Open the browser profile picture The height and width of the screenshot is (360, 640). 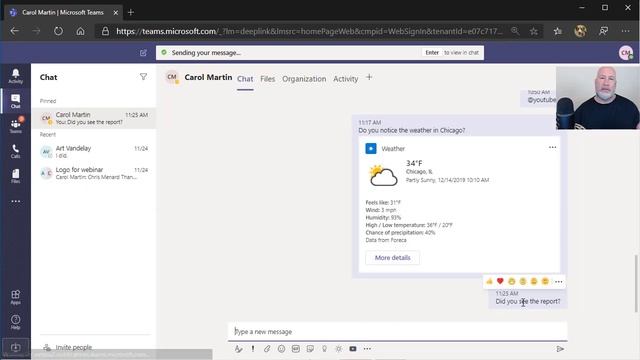(x=580, y=31)
